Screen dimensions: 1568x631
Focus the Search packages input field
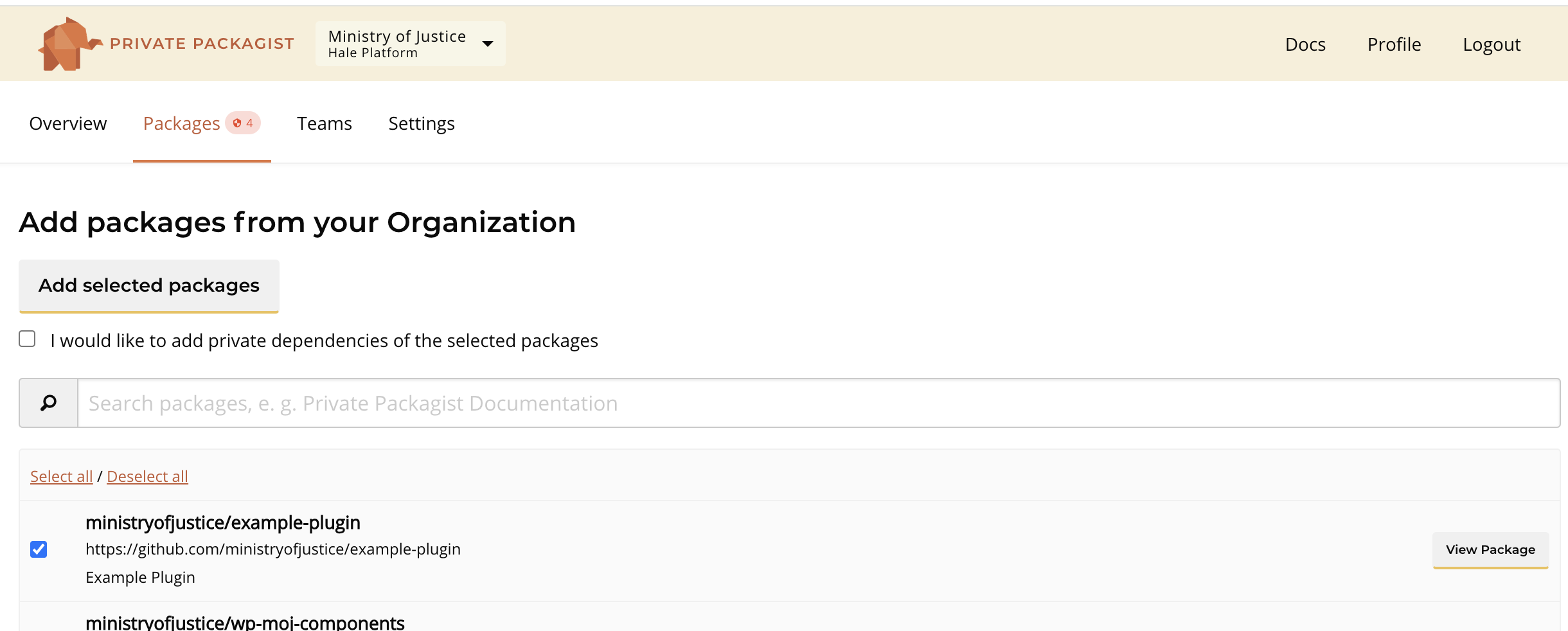click(819, 403)
